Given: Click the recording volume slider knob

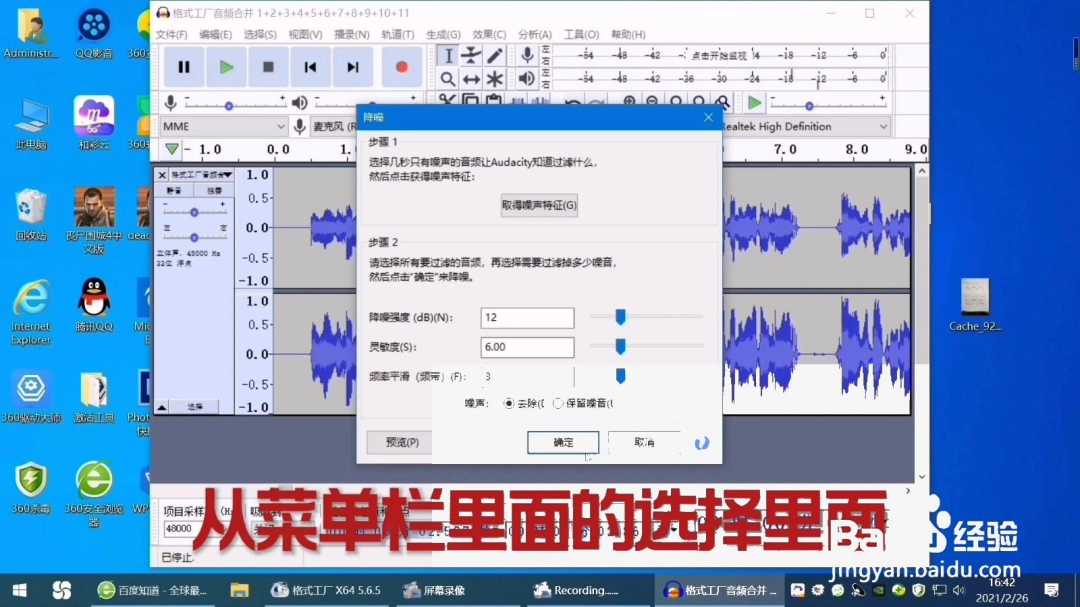Looking at the screenshot, I should [229, 106].
